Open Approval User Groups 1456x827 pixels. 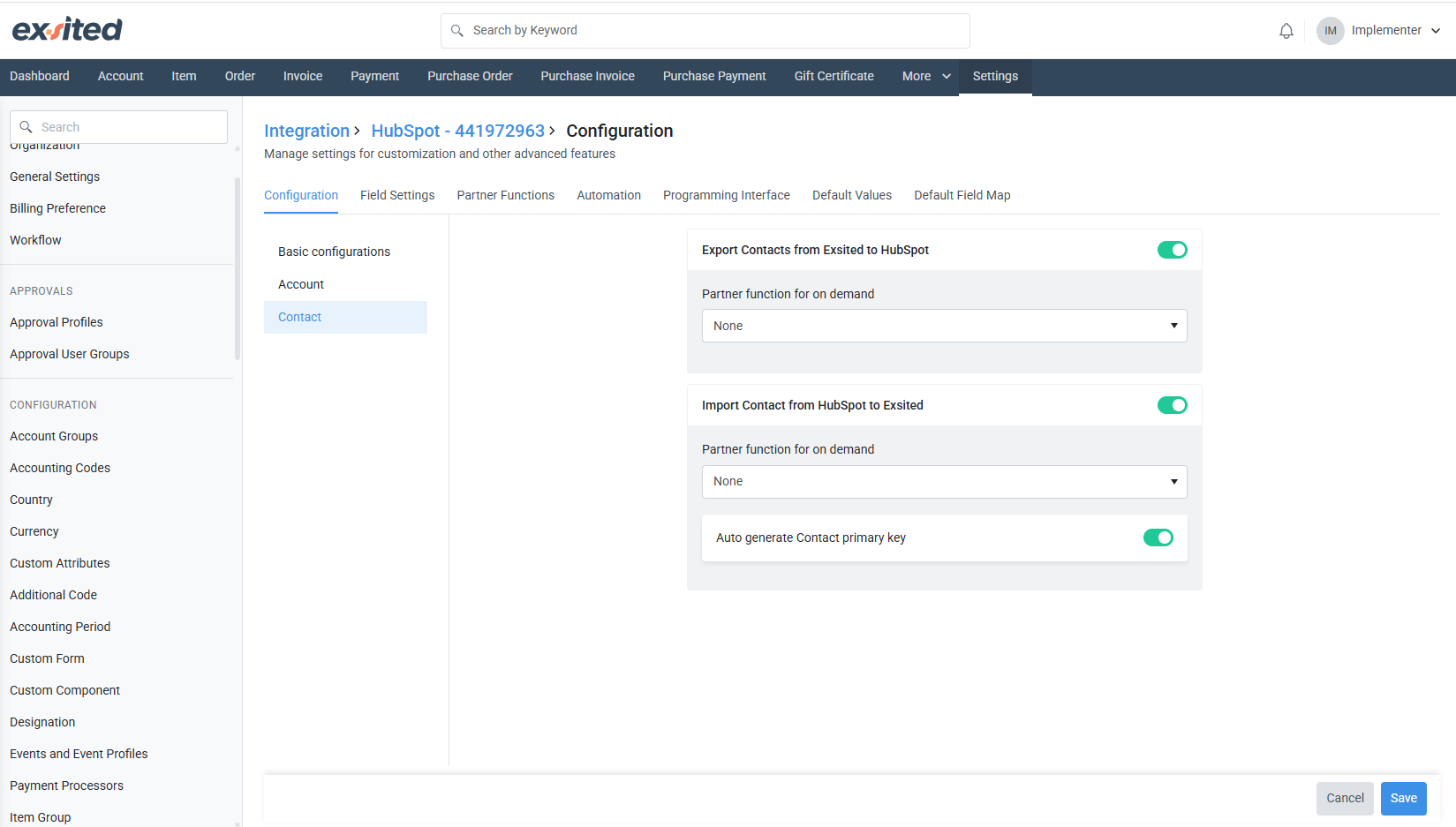click(70, 354)
